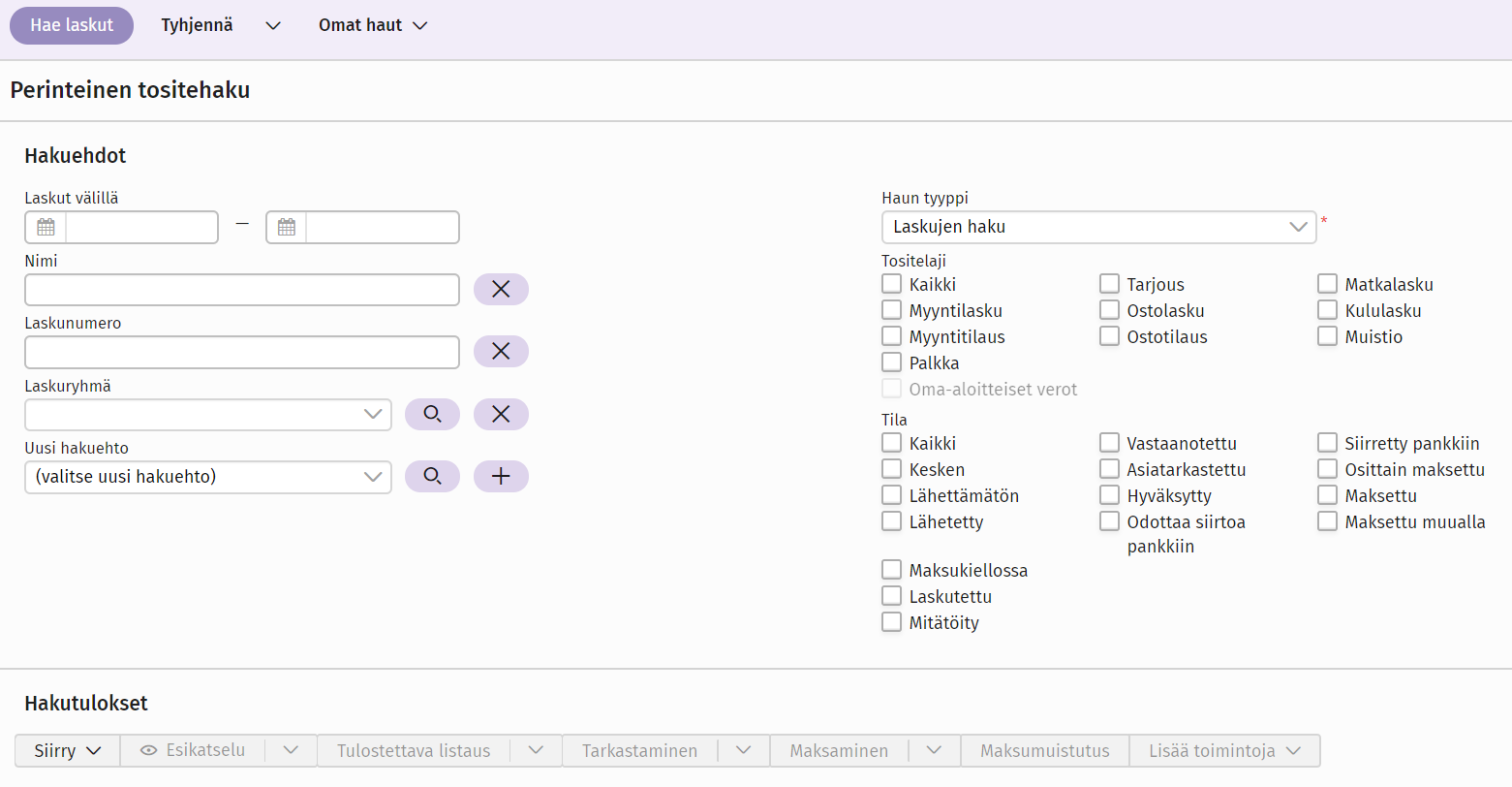Clear the Nimi field with X
Image resolution: width=1512 pixels, height=787 pixels.
click(x=501, y=289)
